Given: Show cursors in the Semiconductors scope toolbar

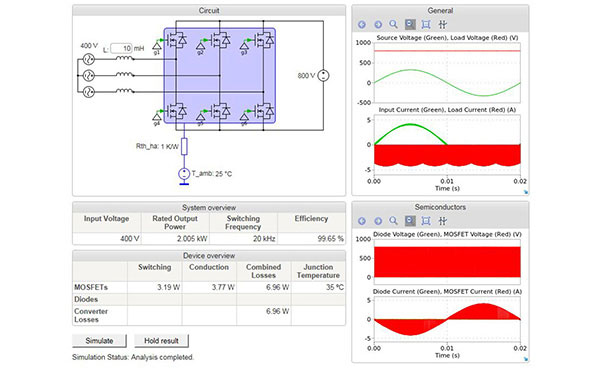Looking at the screenshot, I should pyautogui.click(x=442, y=221).
